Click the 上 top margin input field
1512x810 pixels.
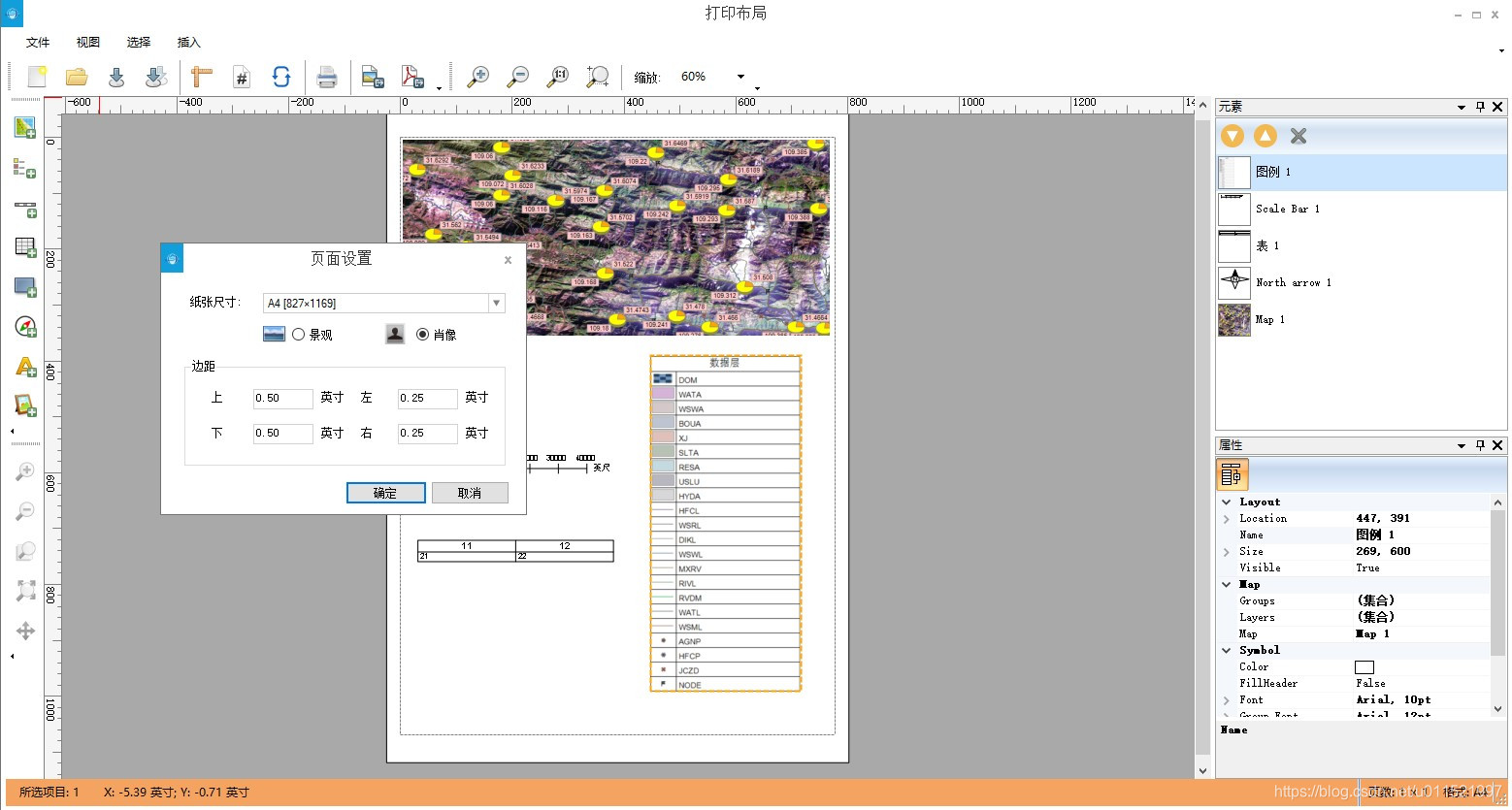point(283,399)
